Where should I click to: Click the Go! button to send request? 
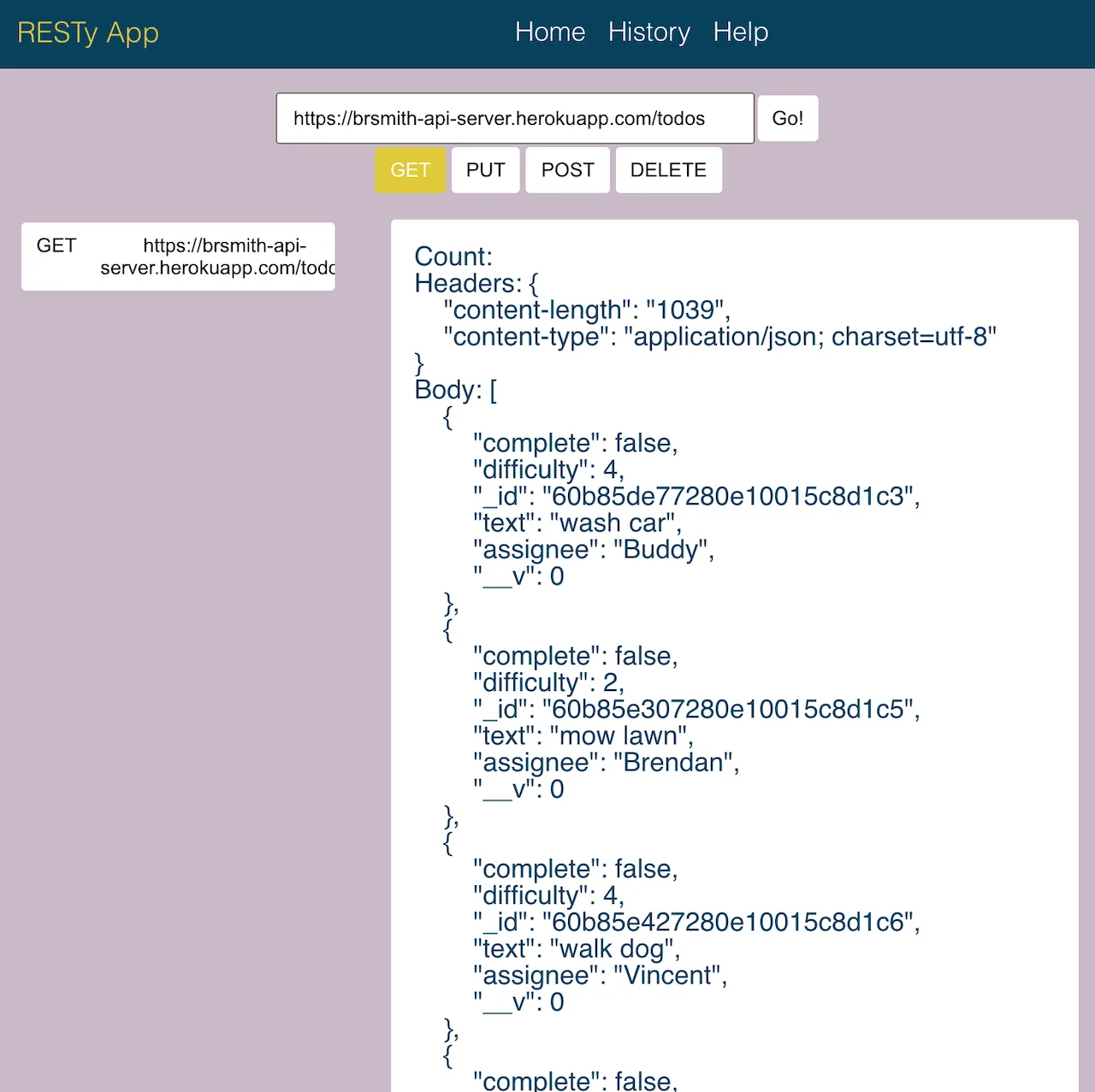click(x=787, y=118)
